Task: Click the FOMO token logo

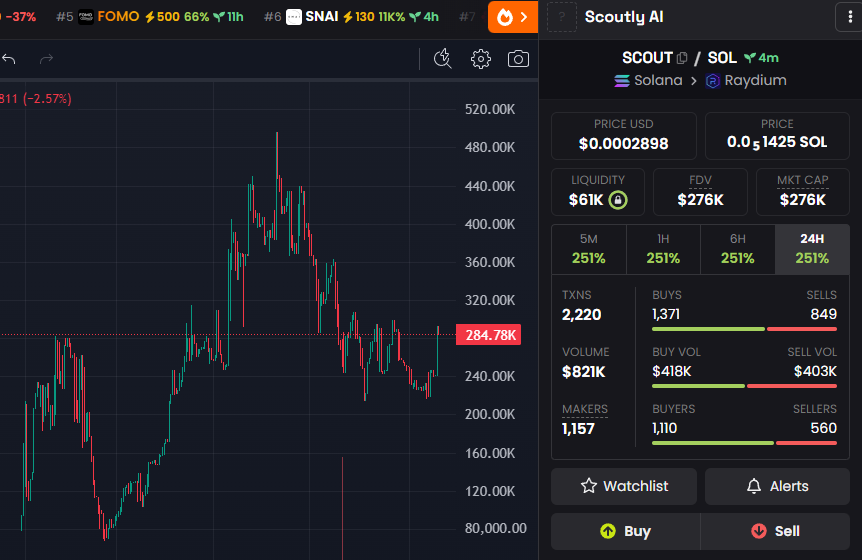Action: [86, 17]
